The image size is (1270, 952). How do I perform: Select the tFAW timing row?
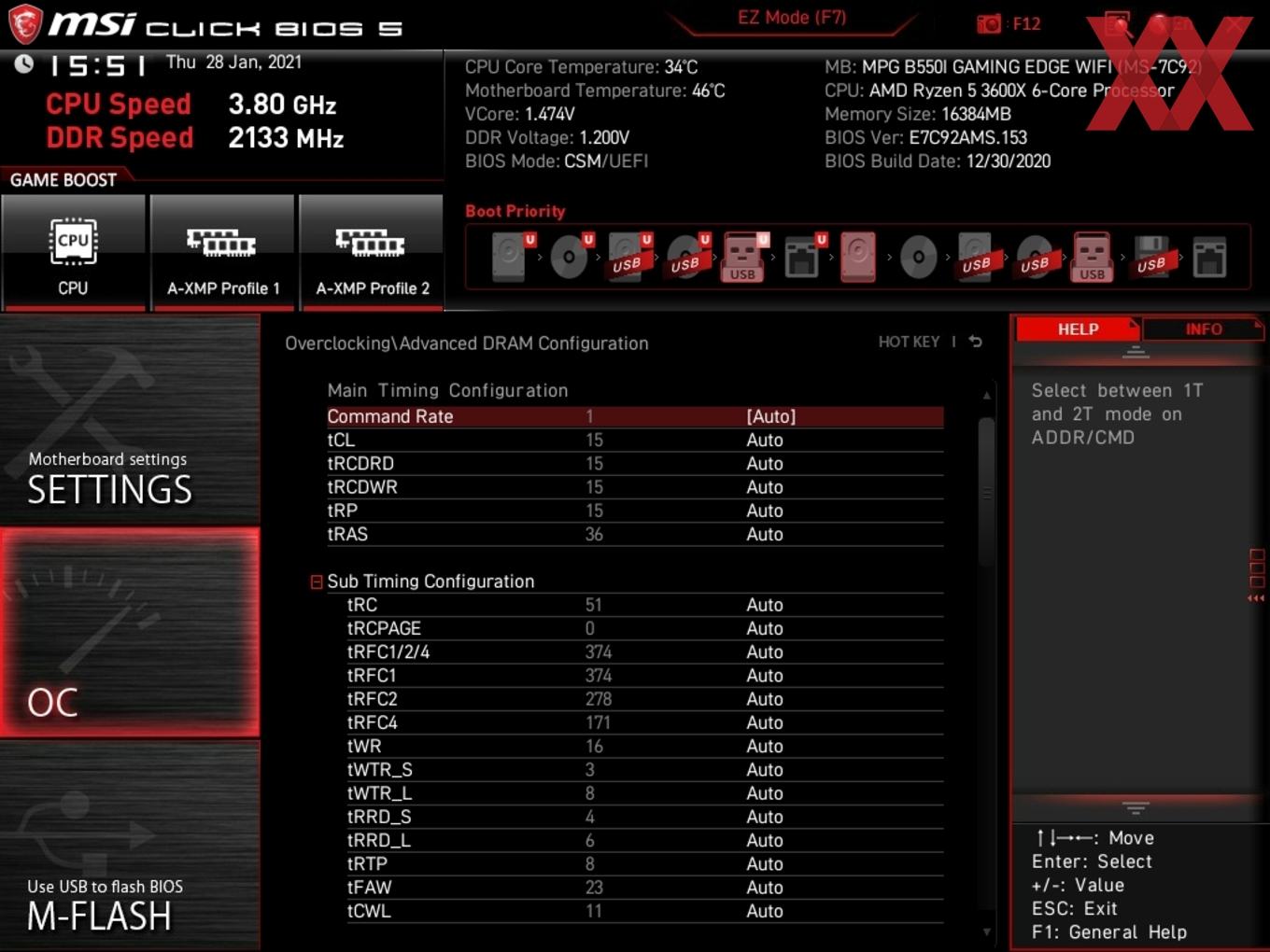coord(644,888)
